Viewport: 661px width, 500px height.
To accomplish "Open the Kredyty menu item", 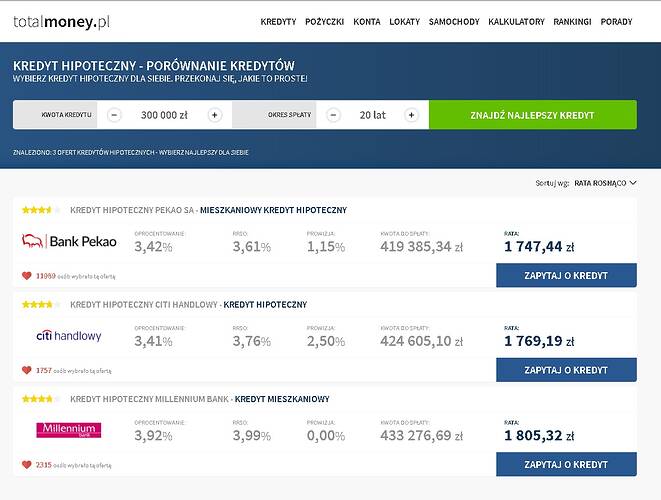I will [x=278, y=22].
